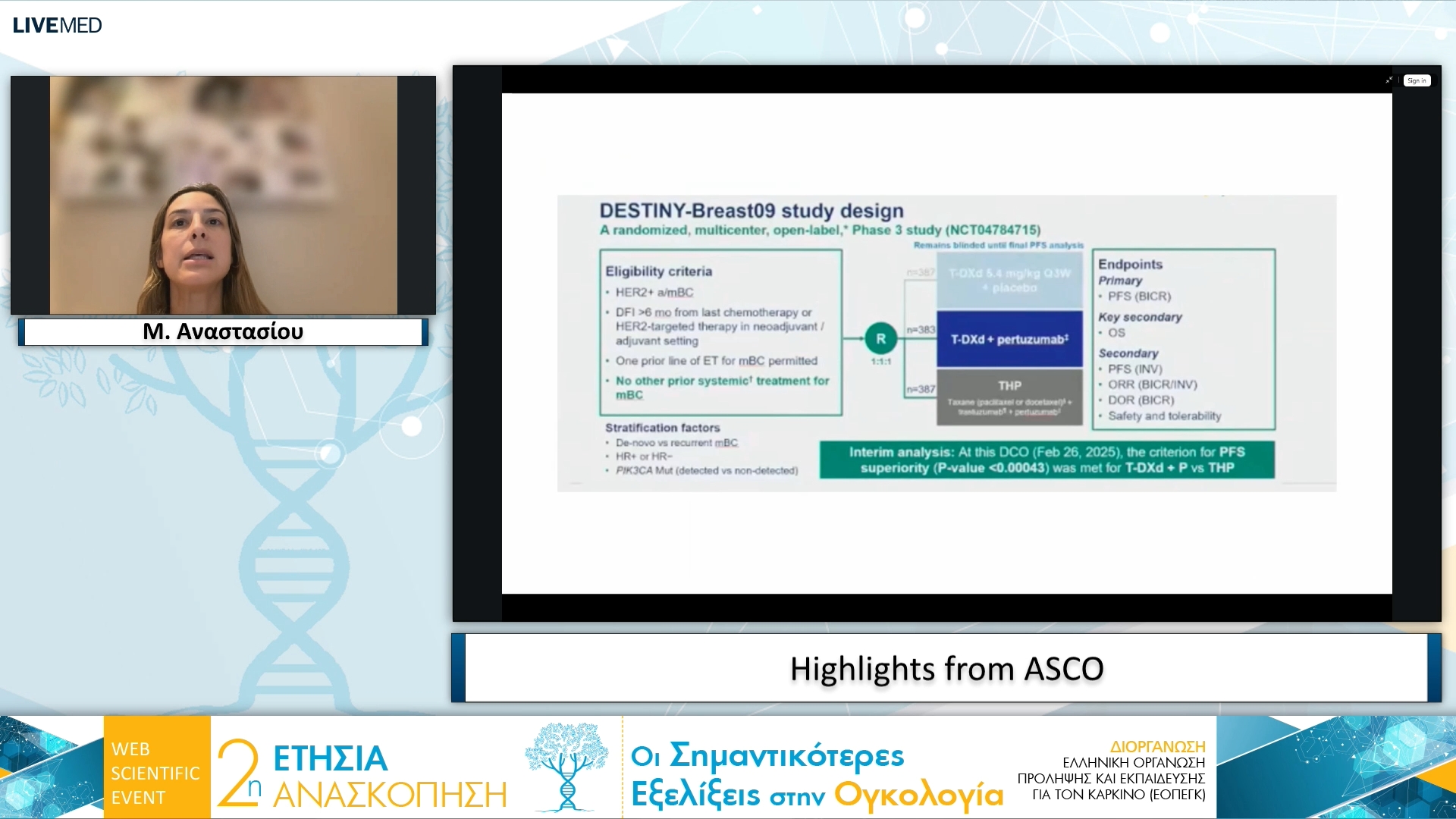Select the green randomization circle labeled R

point(882,340)
